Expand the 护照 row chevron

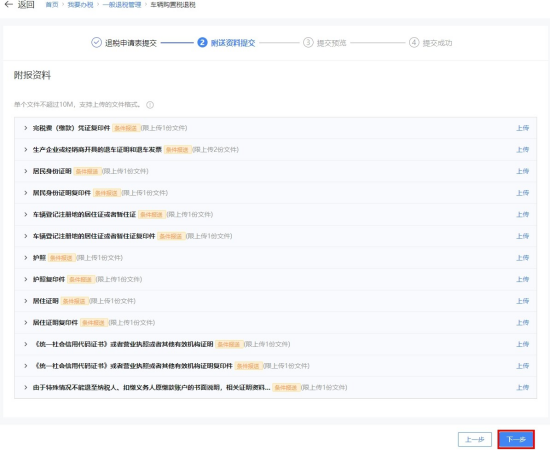pyautogui.click(x=26, y=258)
